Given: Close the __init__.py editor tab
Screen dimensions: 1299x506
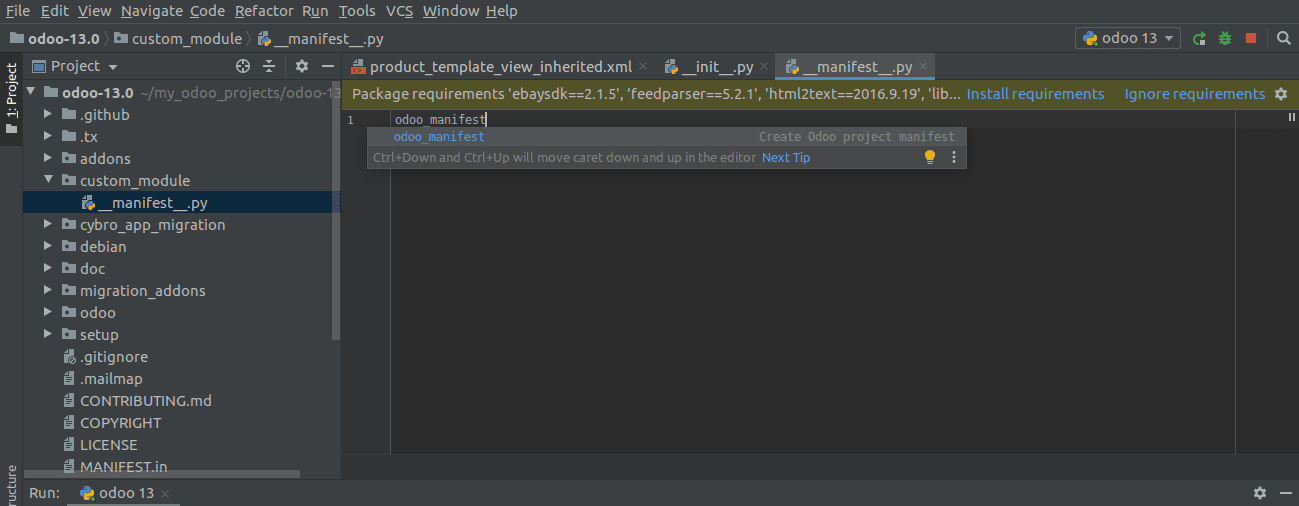Looking at the screenshot, I should click(764, 67).
